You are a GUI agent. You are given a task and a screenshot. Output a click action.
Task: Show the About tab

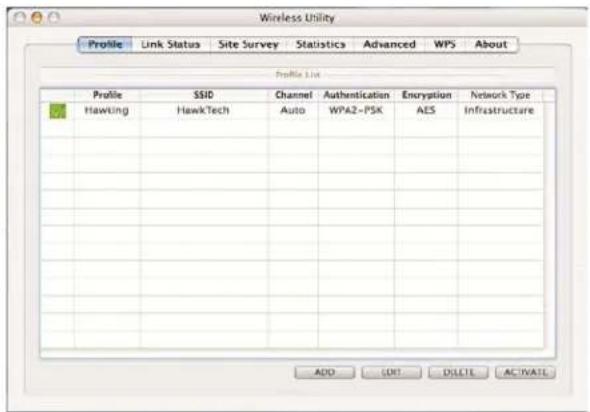[x=491, y=44]
